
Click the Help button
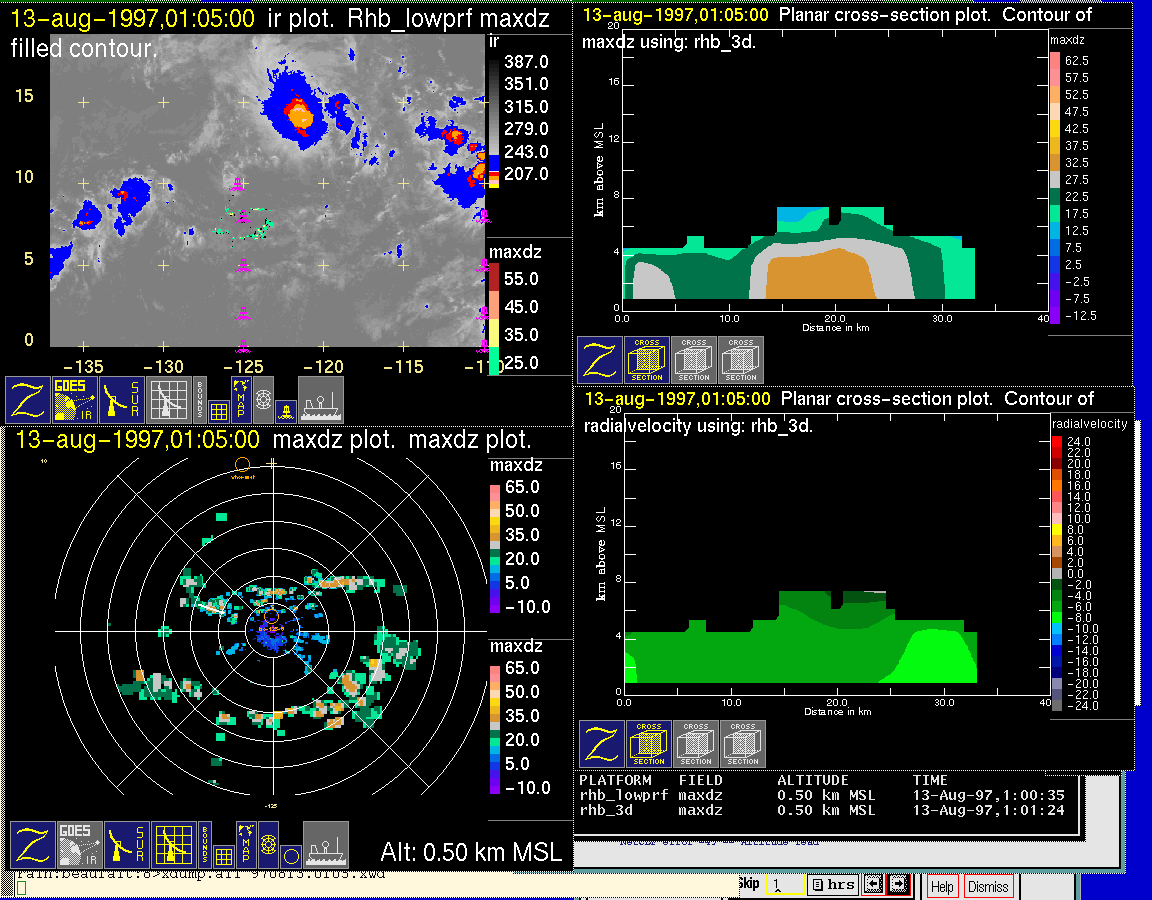(941, 886)
